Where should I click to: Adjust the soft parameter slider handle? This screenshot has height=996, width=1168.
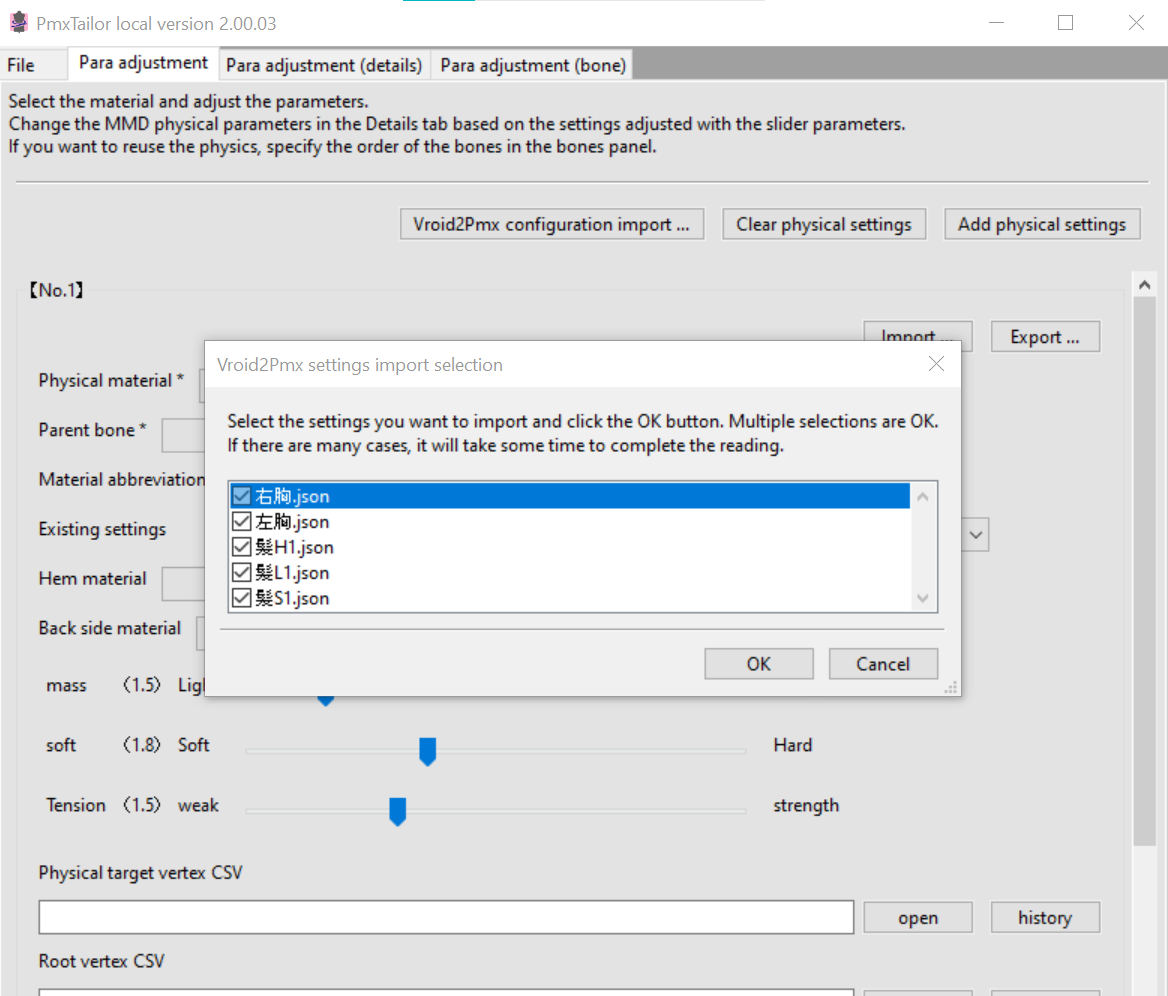(428, 752)
